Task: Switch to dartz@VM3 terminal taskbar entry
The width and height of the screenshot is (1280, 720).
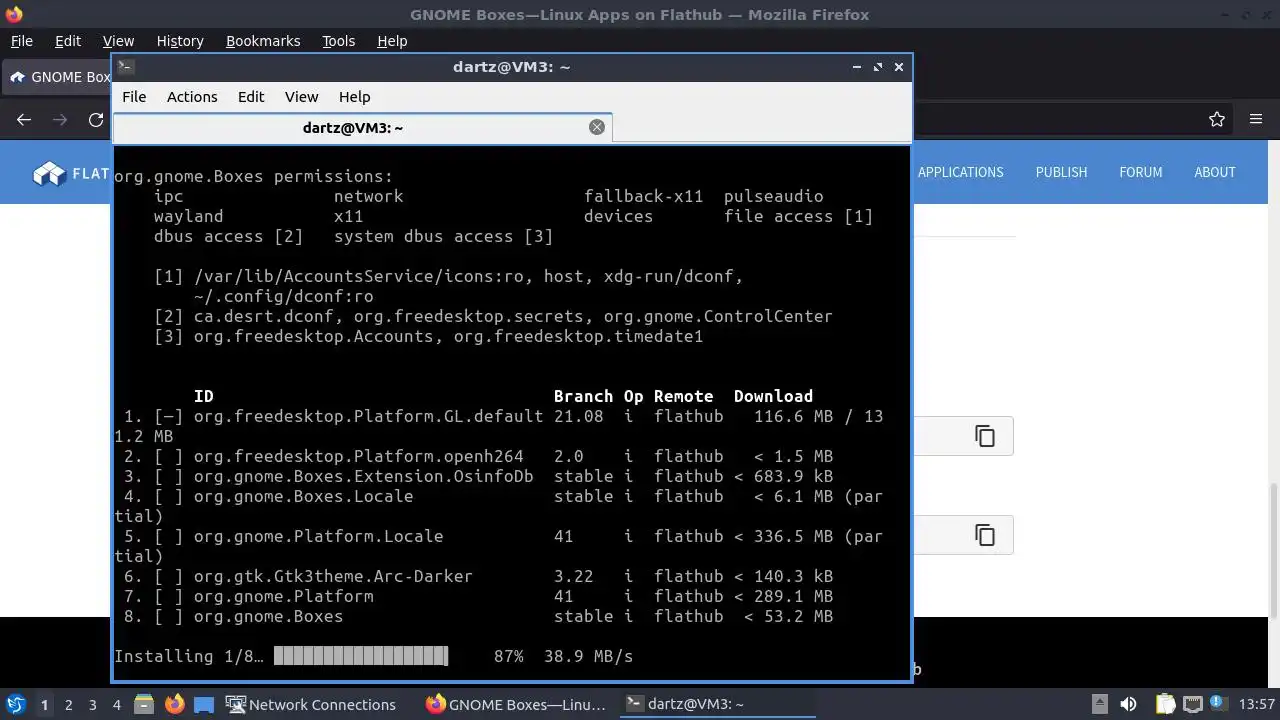Action: (717, 704)
